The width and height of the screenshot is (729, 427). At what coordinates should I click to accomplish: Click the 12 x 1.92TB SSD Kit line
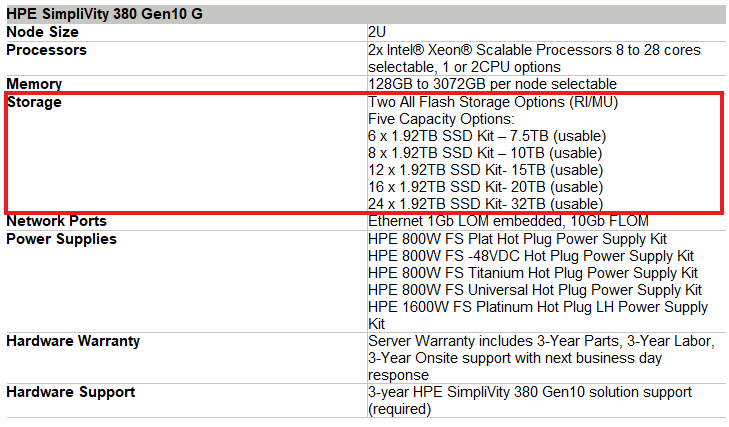tap(485, 170)
